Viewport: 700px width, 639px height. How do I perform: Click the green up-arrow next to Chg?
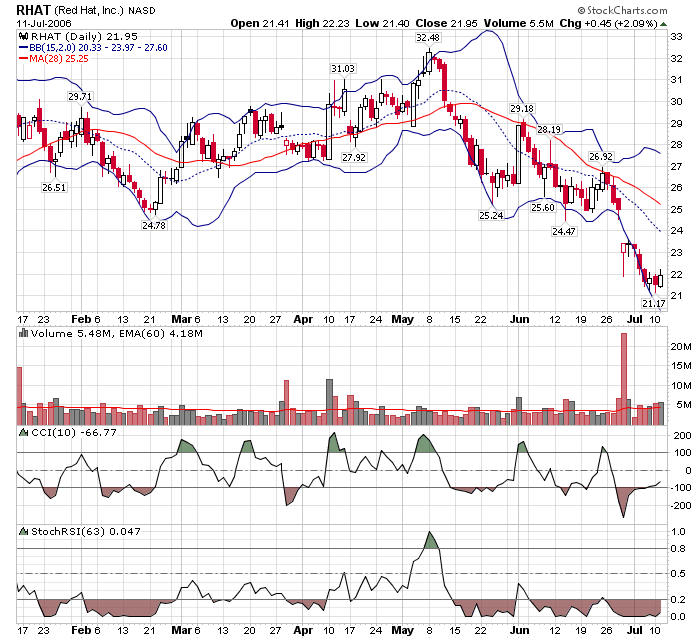pyautogui.click(x=663, y=24)
